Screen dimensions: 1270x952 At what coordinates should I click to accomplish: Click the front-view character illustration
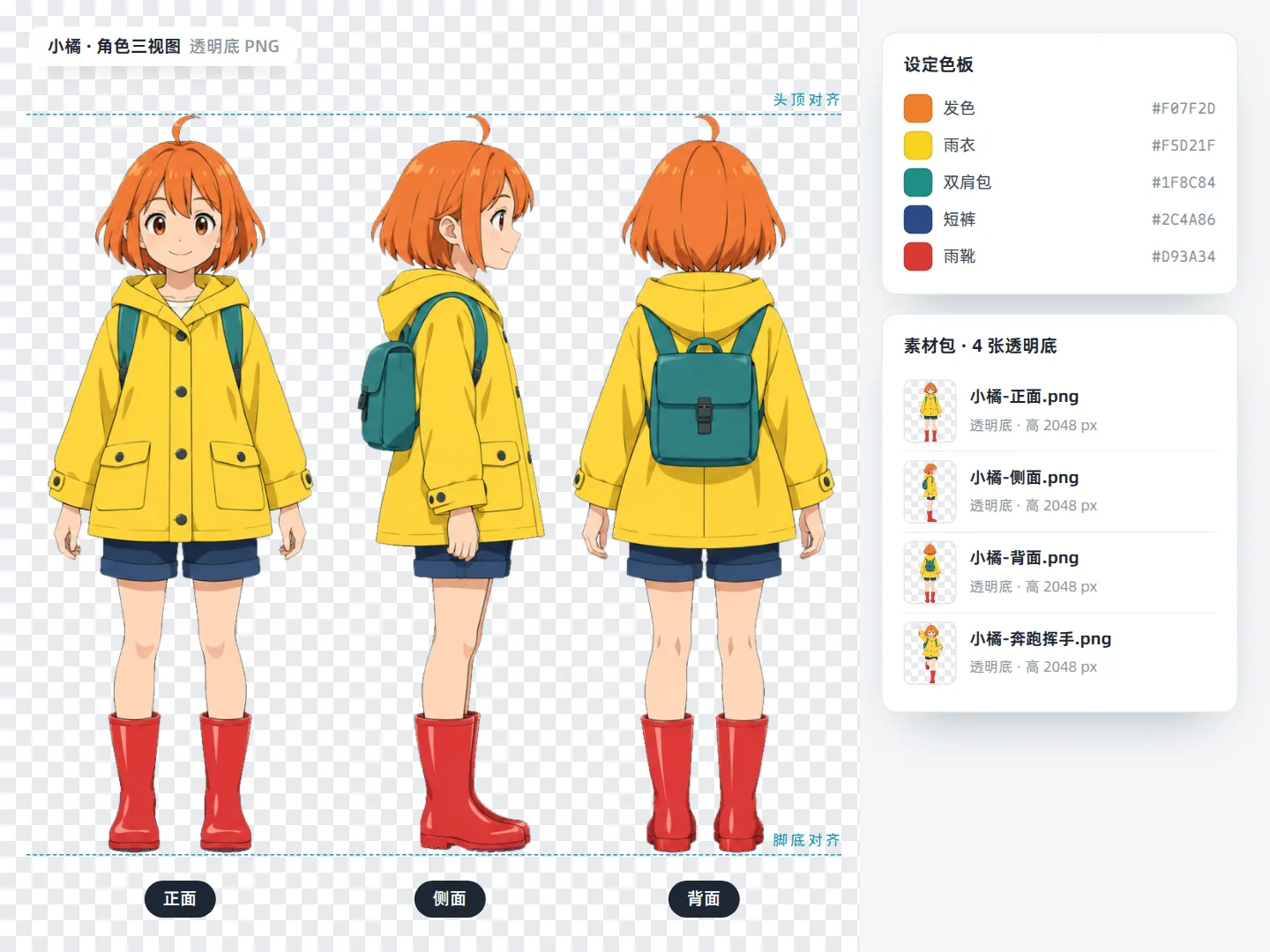click(180, 484)
